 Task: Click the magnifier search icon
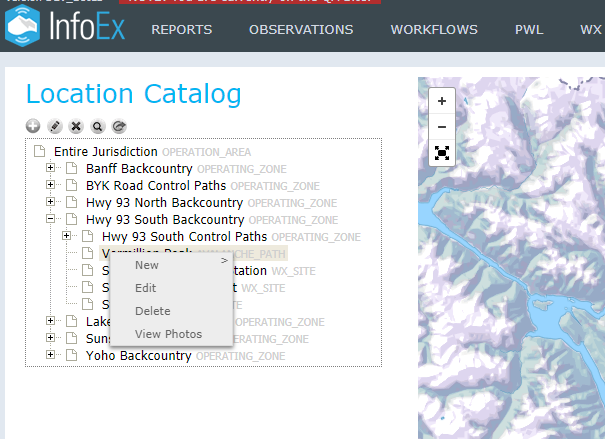pos(98,126)
